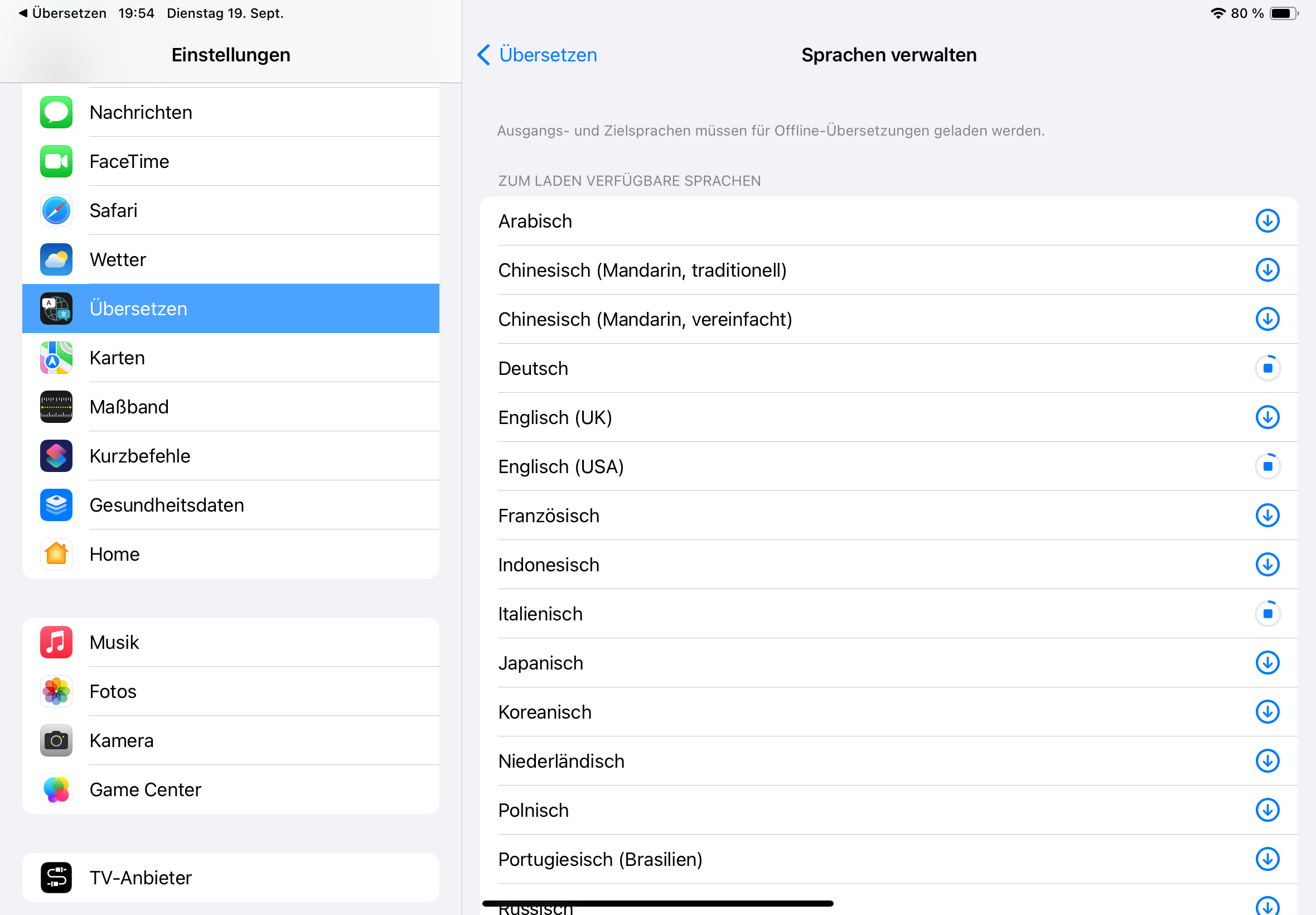Download the Koreanisch language pack
This screenshot has width=1316, height=915.
tap(1267, 712)
